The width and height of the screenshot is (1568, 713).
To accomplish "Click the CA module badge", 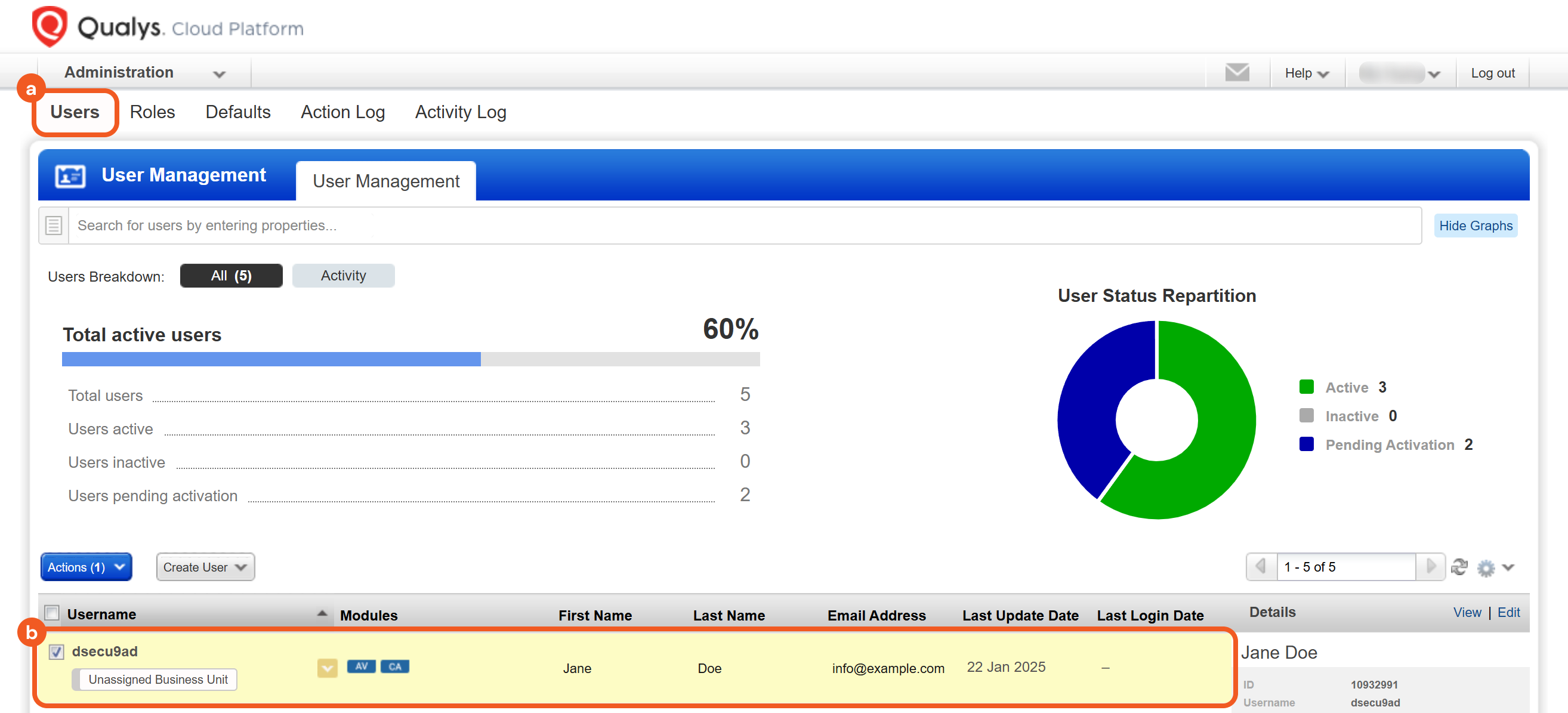I will [394, 666].
